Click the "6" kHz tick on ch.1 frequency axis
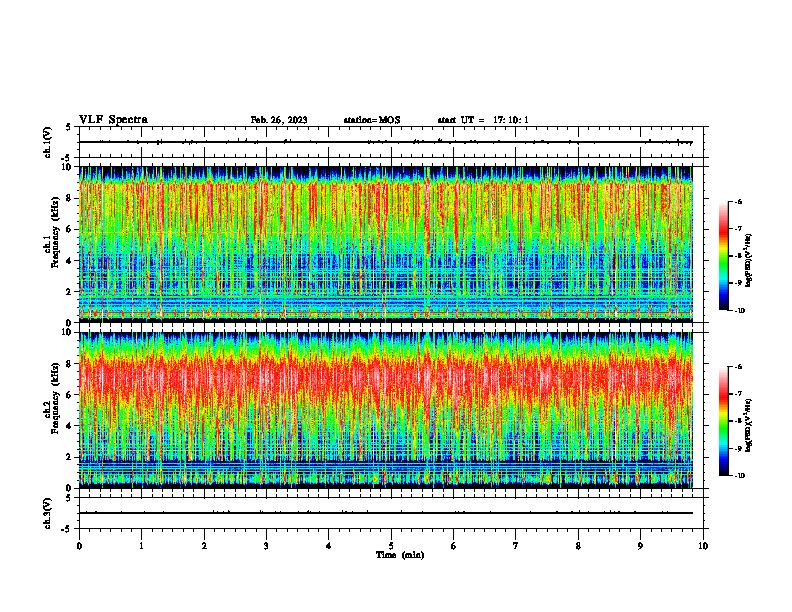792x612 pixels. pos(70,229)
